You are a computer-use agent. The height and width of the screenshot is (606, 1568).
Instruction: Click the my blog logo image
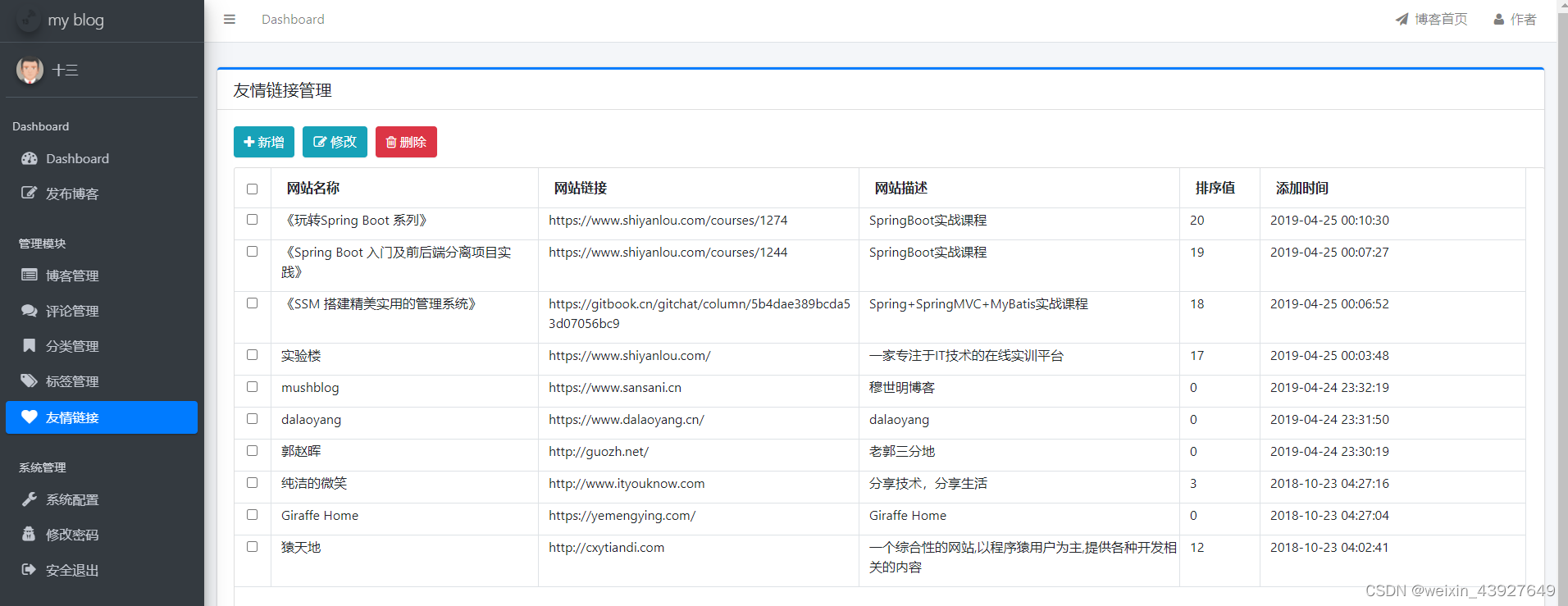coord(29,20)
